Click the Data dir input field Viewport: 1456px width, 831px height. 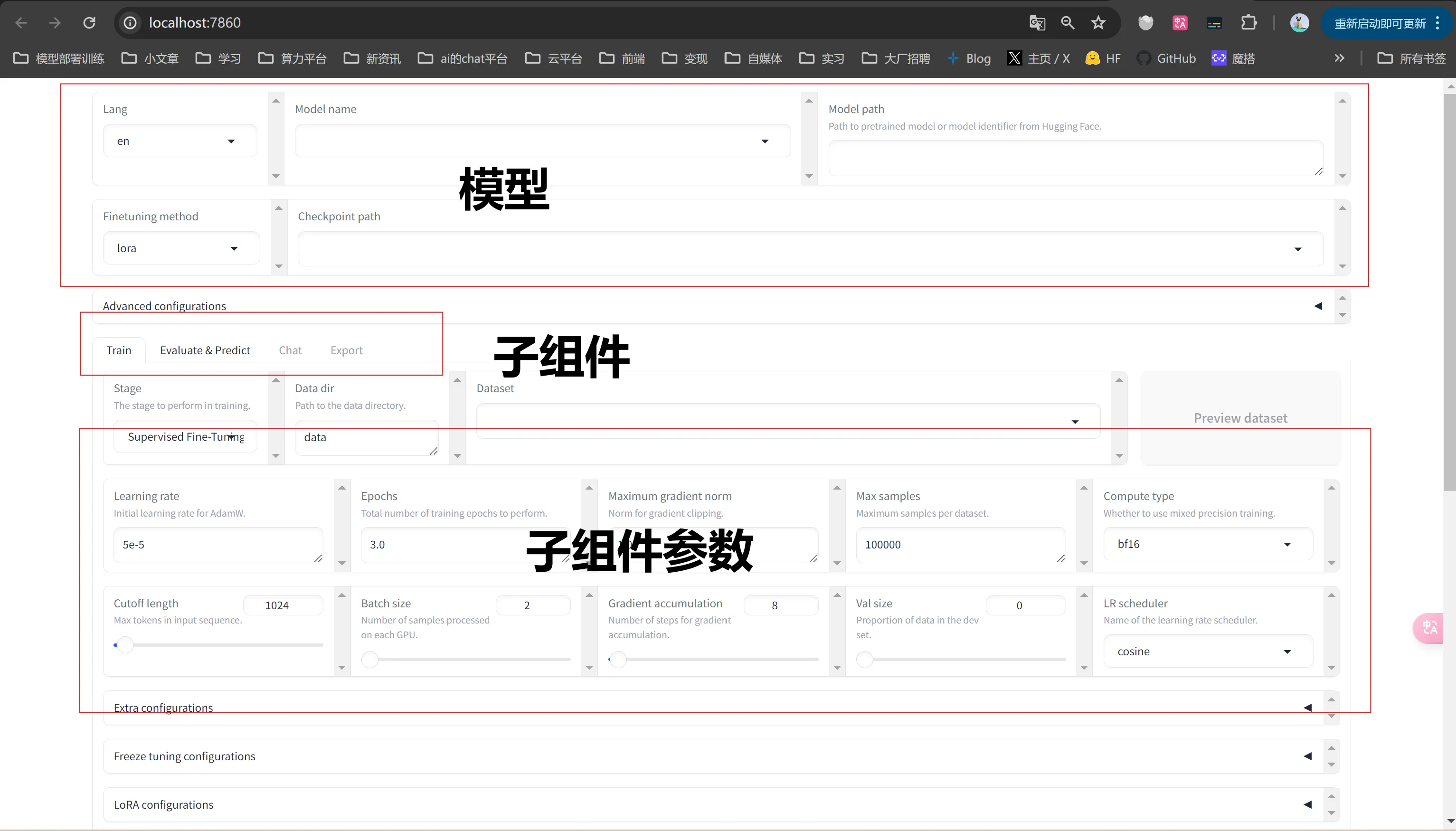point(367,438)
